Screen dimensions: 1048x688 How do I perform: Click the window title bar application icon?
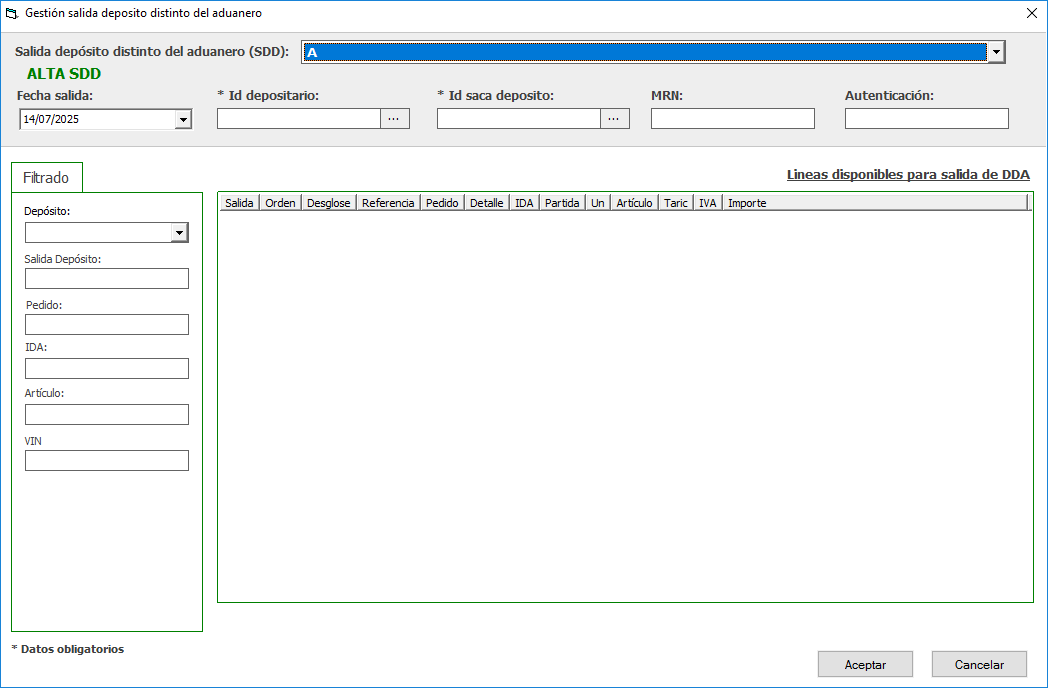pos(12,14)
